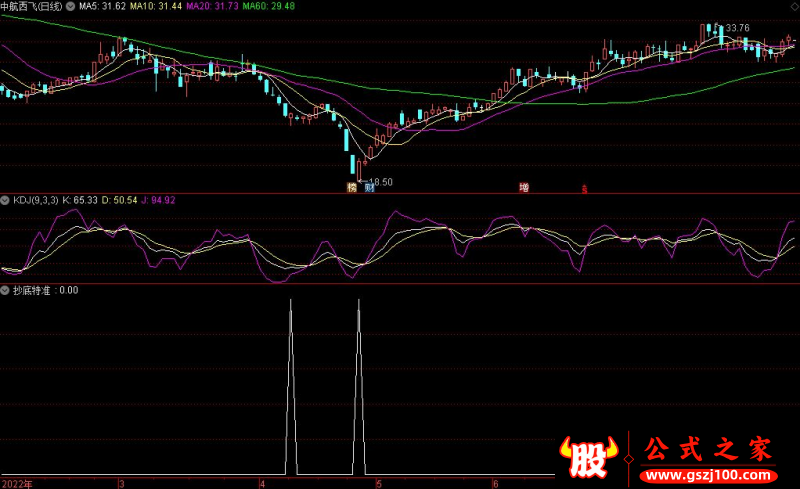800x489 pixels.
Task: Select the MA20: 31.73 average label
Action: coord(212,6)
